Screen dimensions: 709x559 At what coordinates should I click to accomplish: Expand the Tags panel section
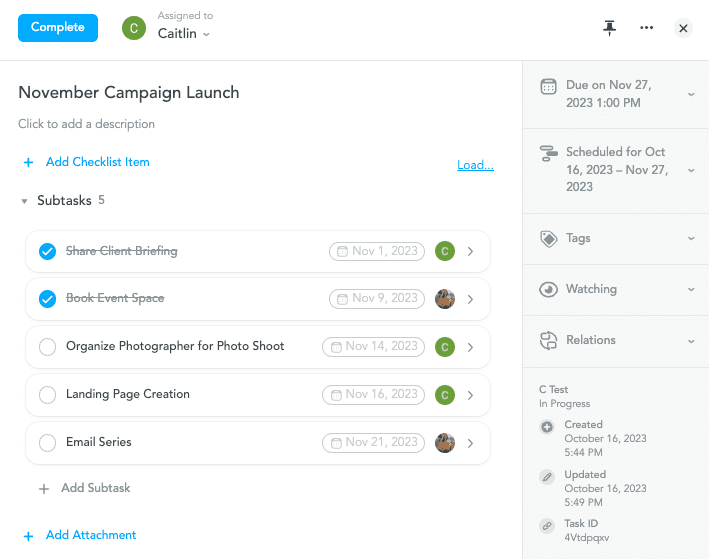690,239
